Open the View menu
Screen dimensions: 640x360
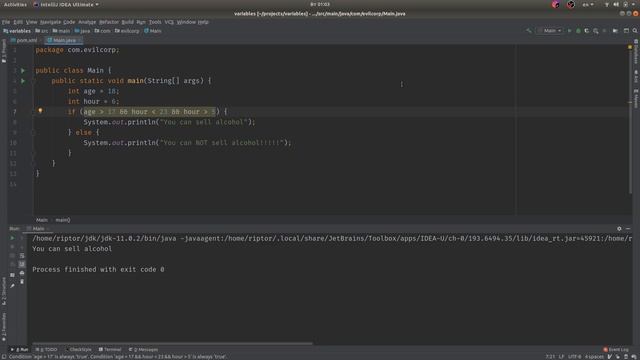point(31,22)
